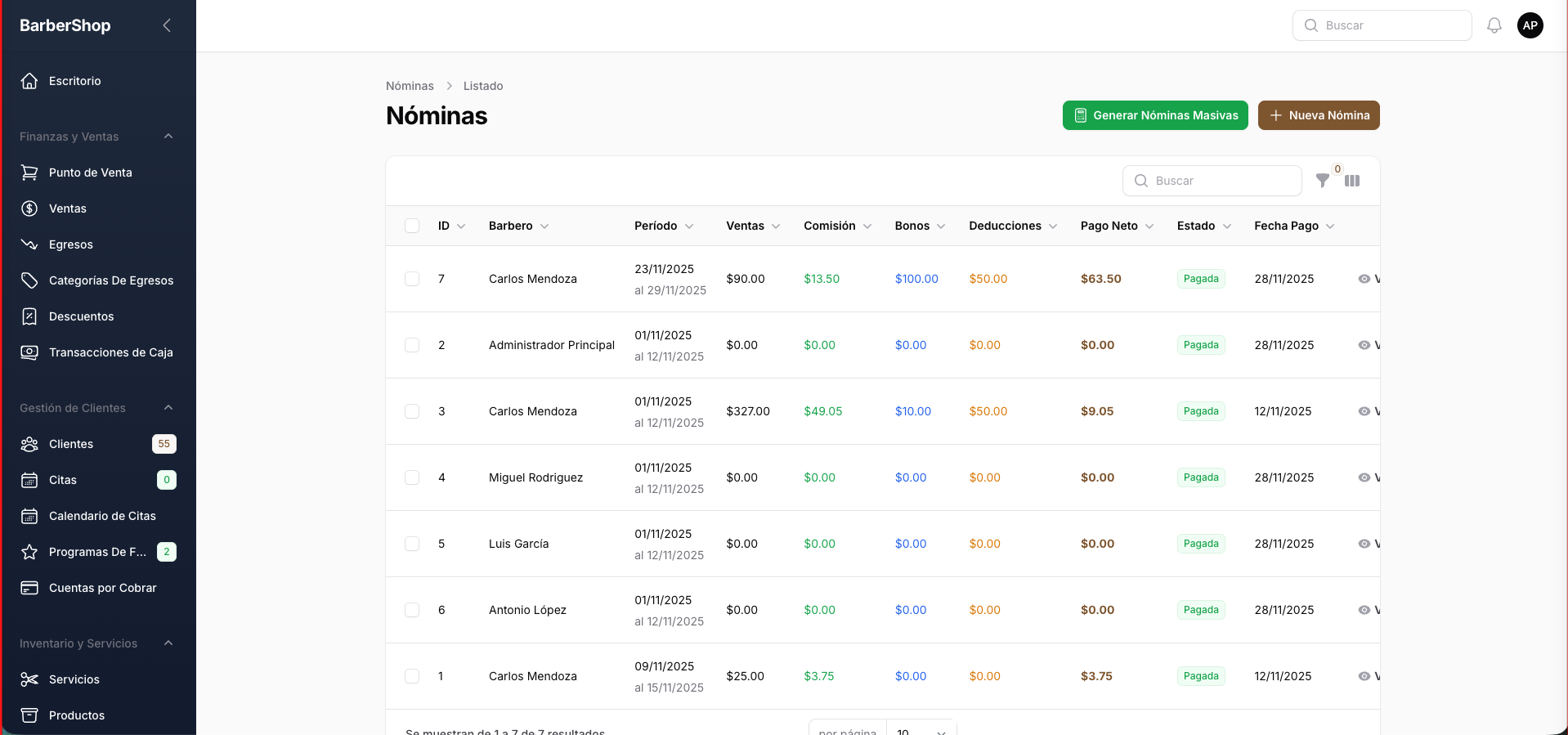This screenshot has height=735, width=1568.
Task: Click the Pagada badge of payroll ID 7
Action: [1201, 279]
